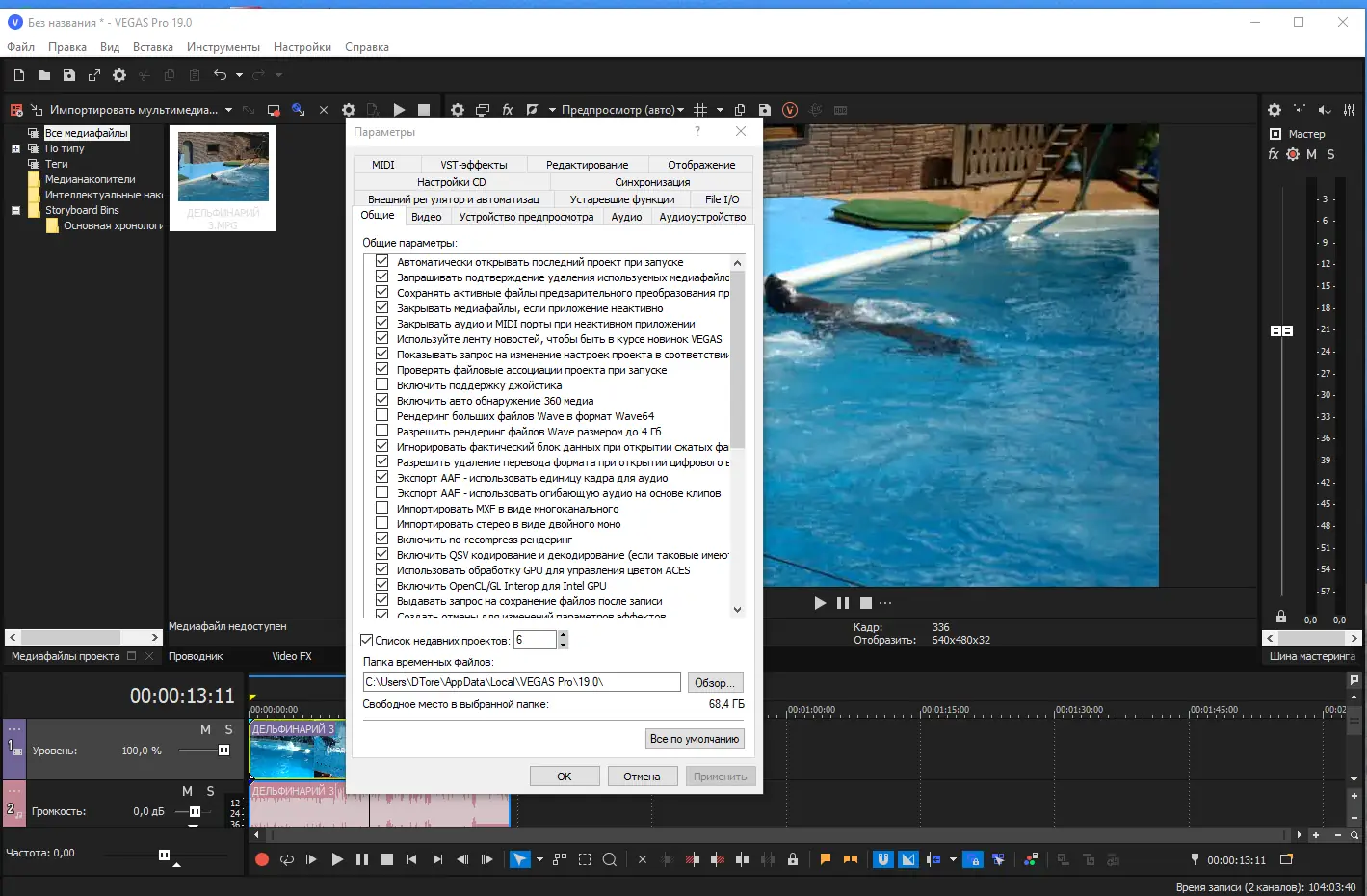Screen dimensions: 1367x896
Task: Select the zoom magnifier tool in transport bar
Action: 610,859
